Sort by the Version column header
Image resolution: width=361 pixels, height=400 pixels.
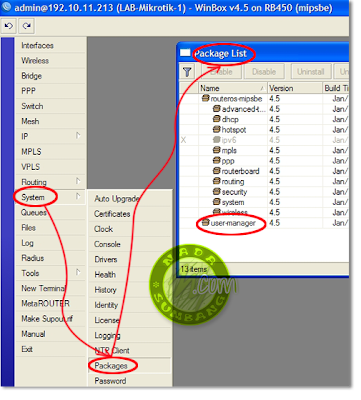click(295, 88)
